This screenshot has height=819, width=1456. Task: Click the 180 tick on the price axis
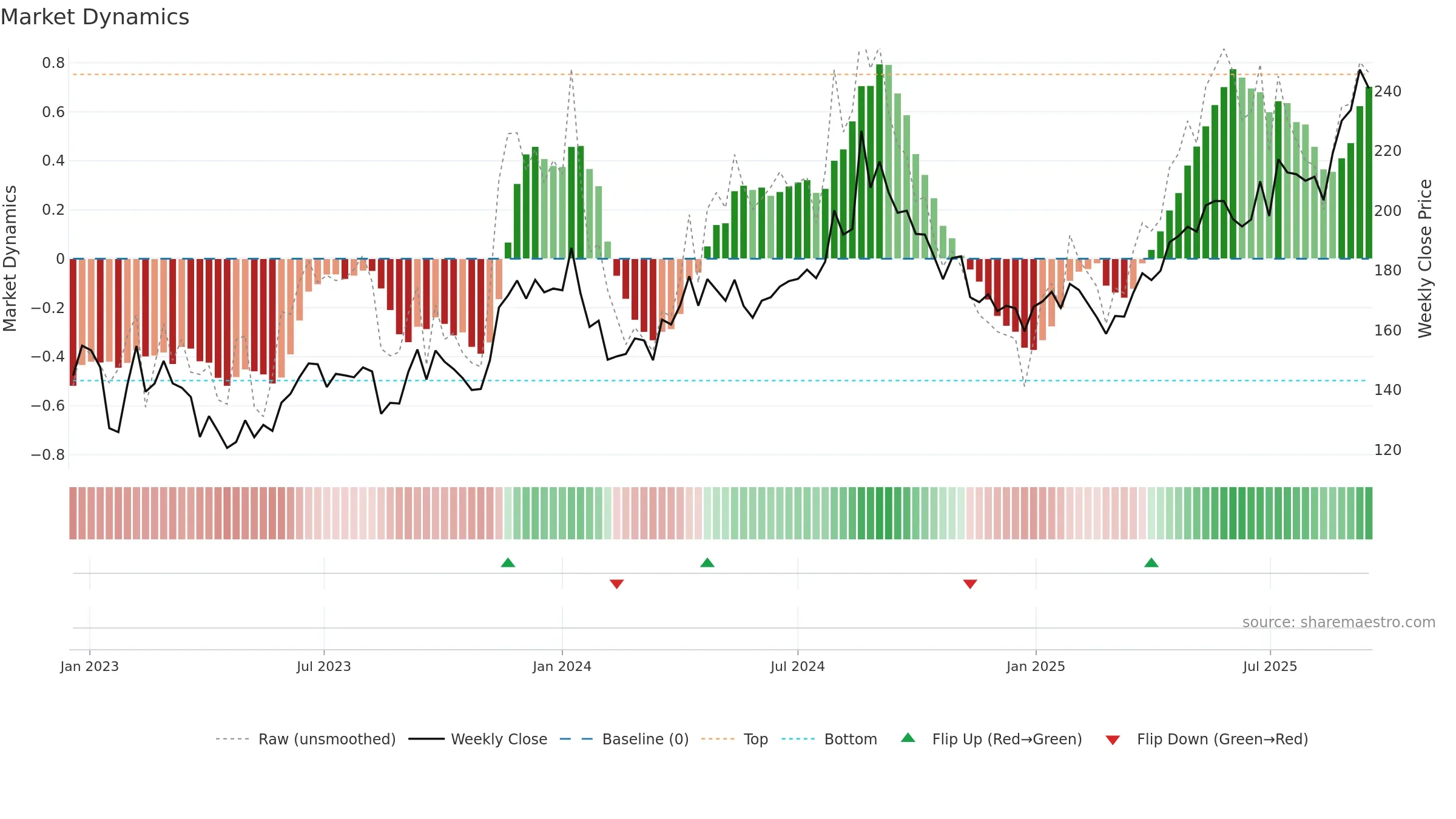click(x=1388, y=270)
